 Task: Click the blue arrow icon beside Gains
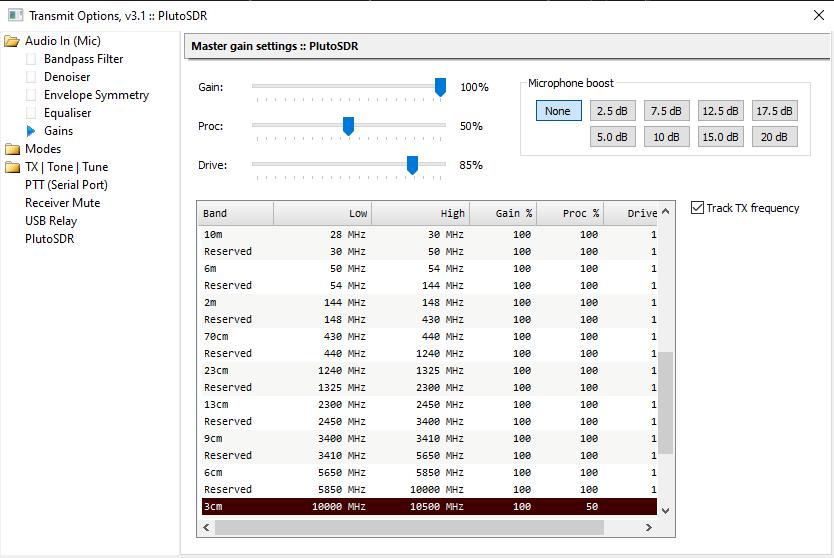31,131
